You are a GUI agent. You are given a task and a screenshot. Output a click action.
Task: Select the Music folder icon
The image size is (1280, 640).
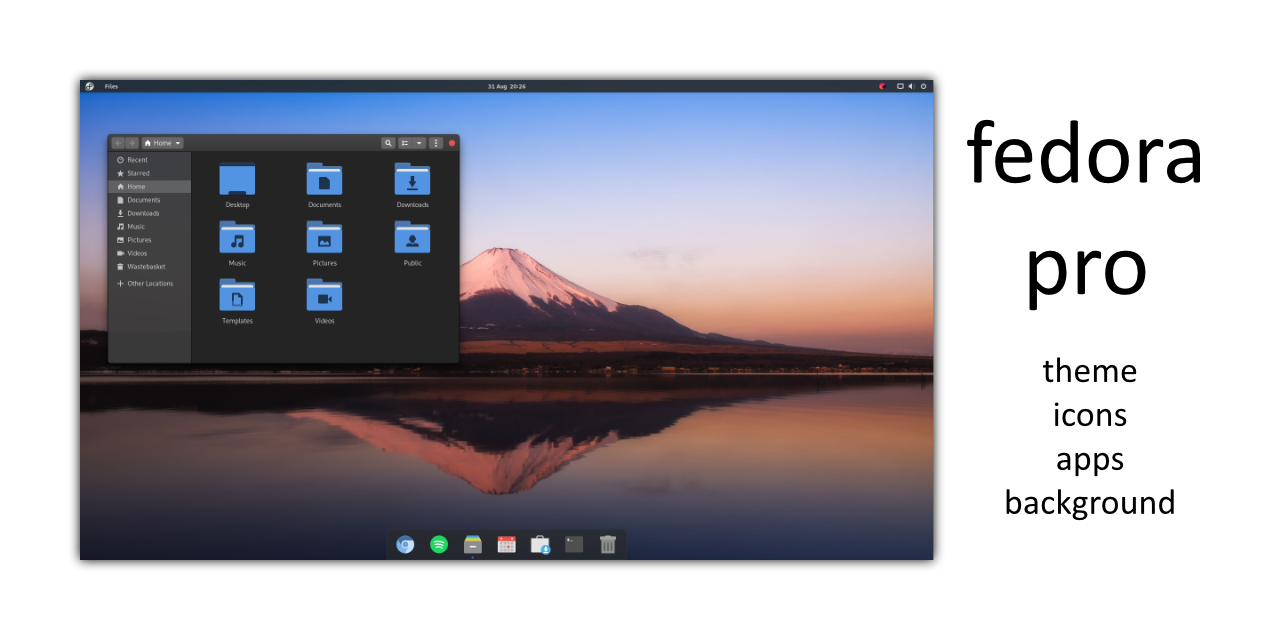point(237,238)
